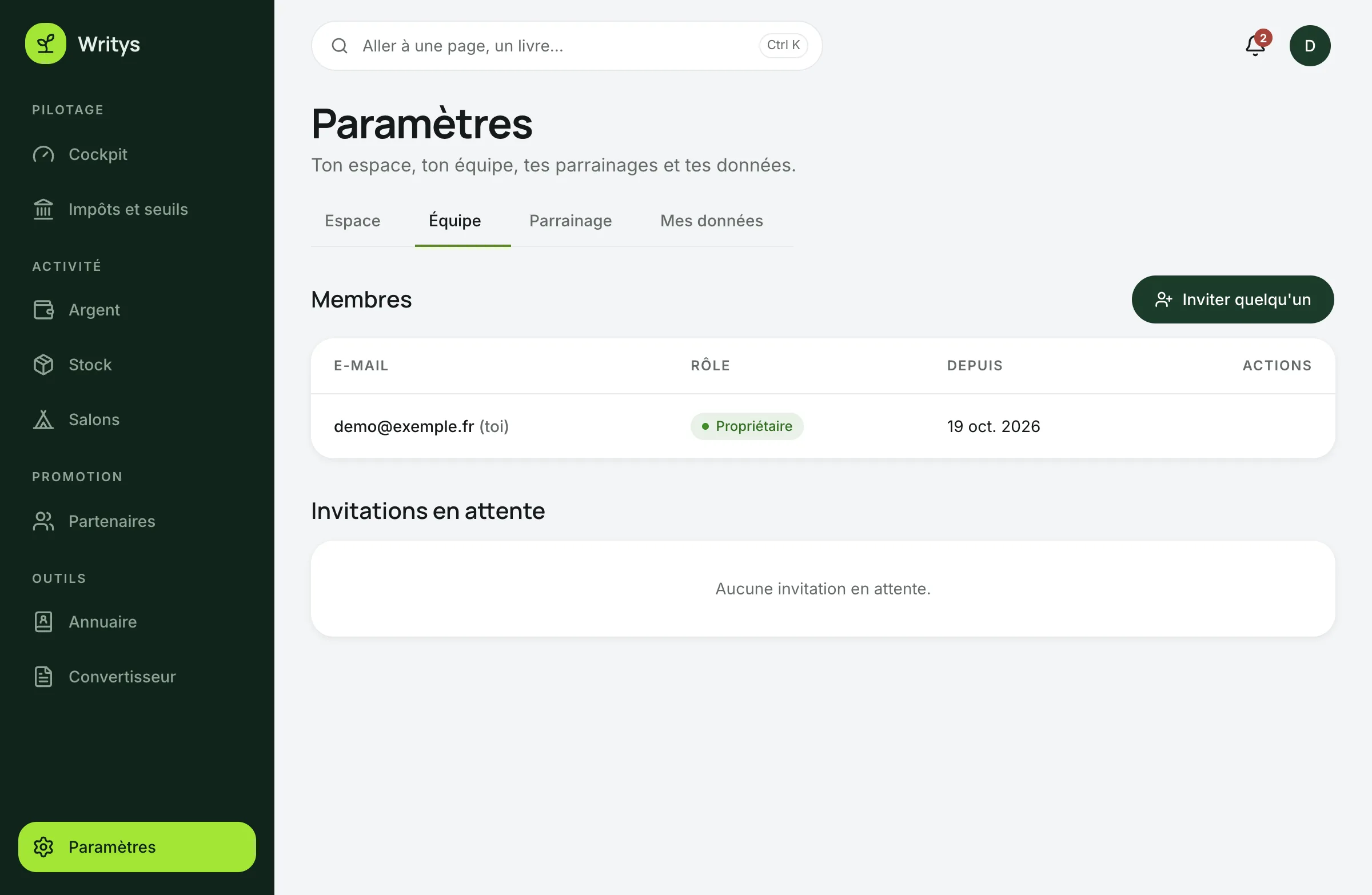The width and height of the screenshot is (1372, 895).
Task: Click the Stock box icon
Action: (x=43, y=365)
